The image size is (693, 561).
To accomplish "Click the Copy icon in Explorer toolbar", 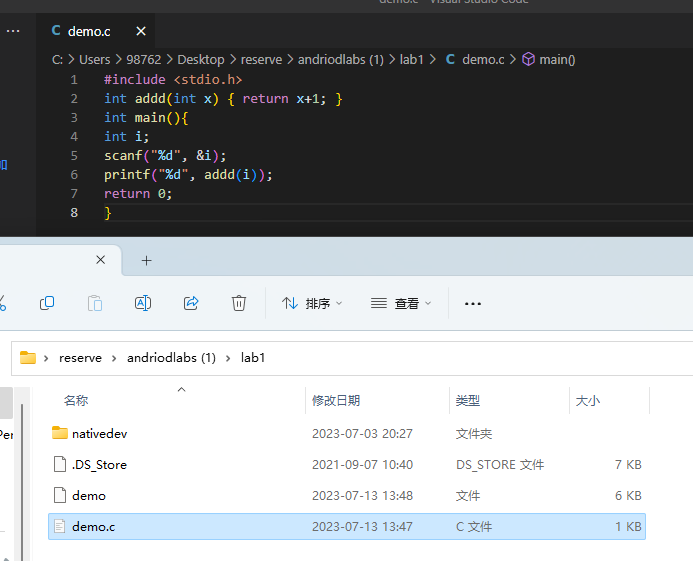I will point(47,303).
